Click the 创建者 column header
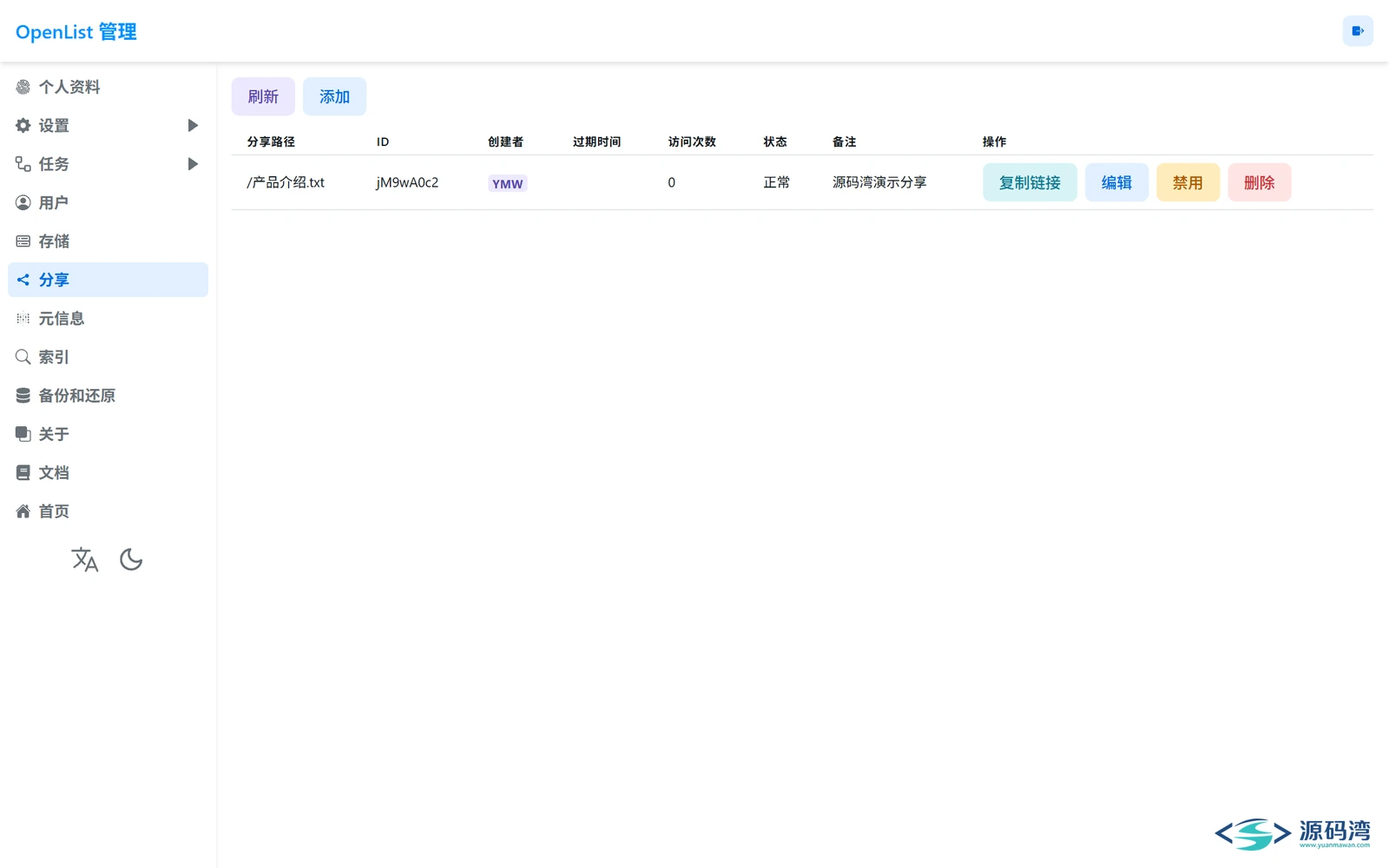The image size is (1389, 868). [x=505, y=141]
